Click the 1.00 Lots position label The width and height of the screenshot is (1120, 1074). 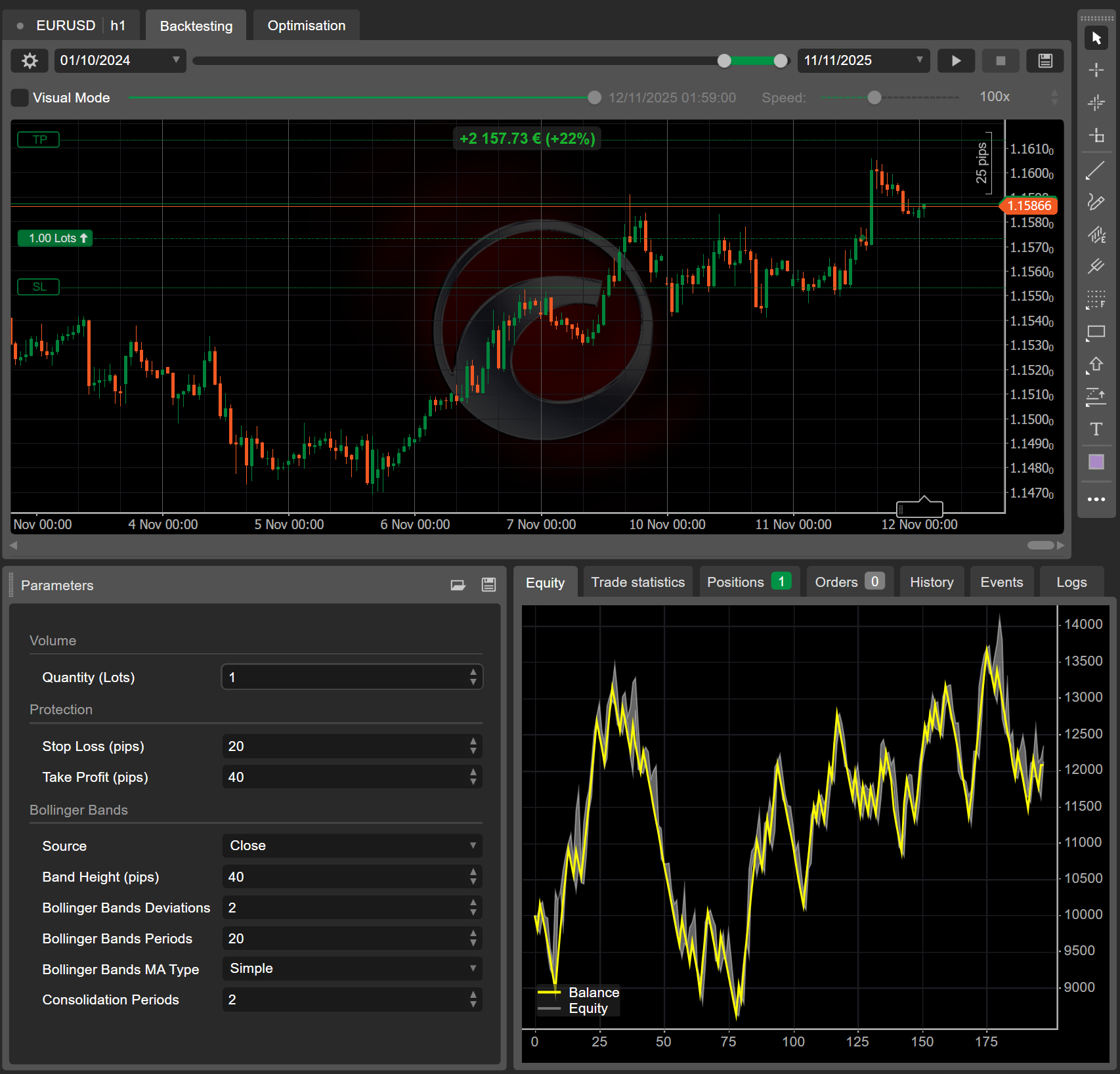(x=56, y=238)
